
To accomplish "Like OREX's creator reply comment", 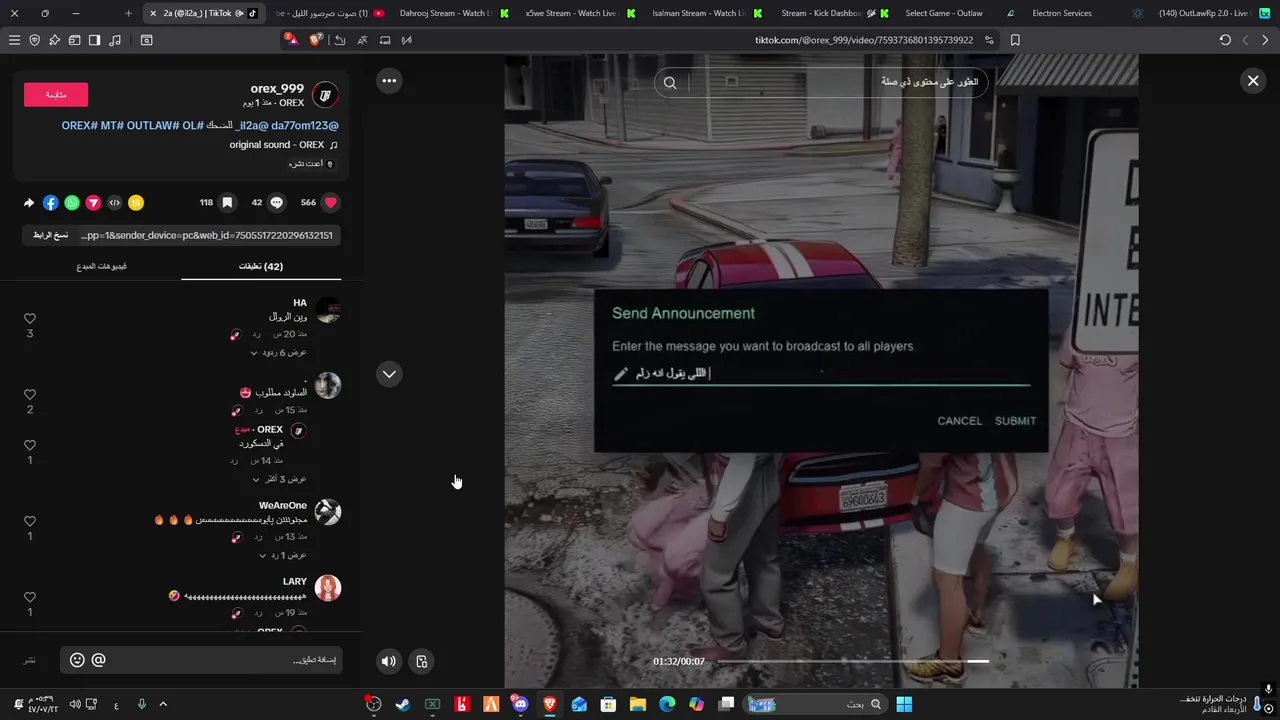I will (x=30, y=445).
